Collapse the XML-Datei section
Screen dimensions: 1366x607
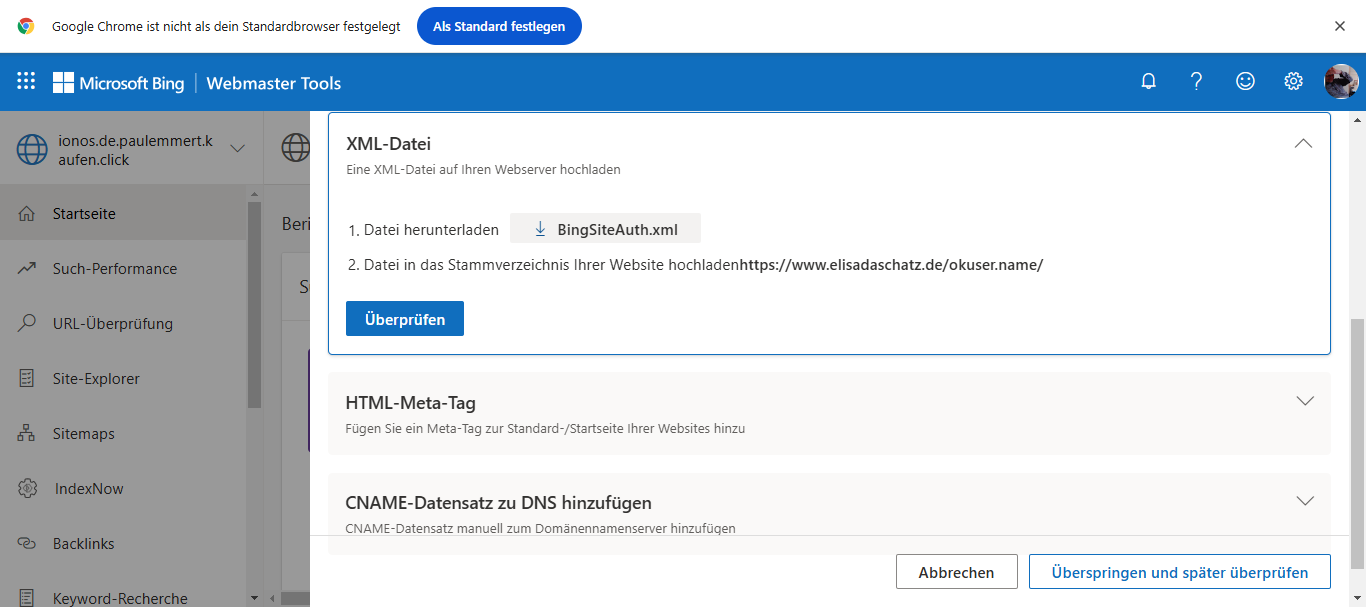click(x=1303, y=144)
